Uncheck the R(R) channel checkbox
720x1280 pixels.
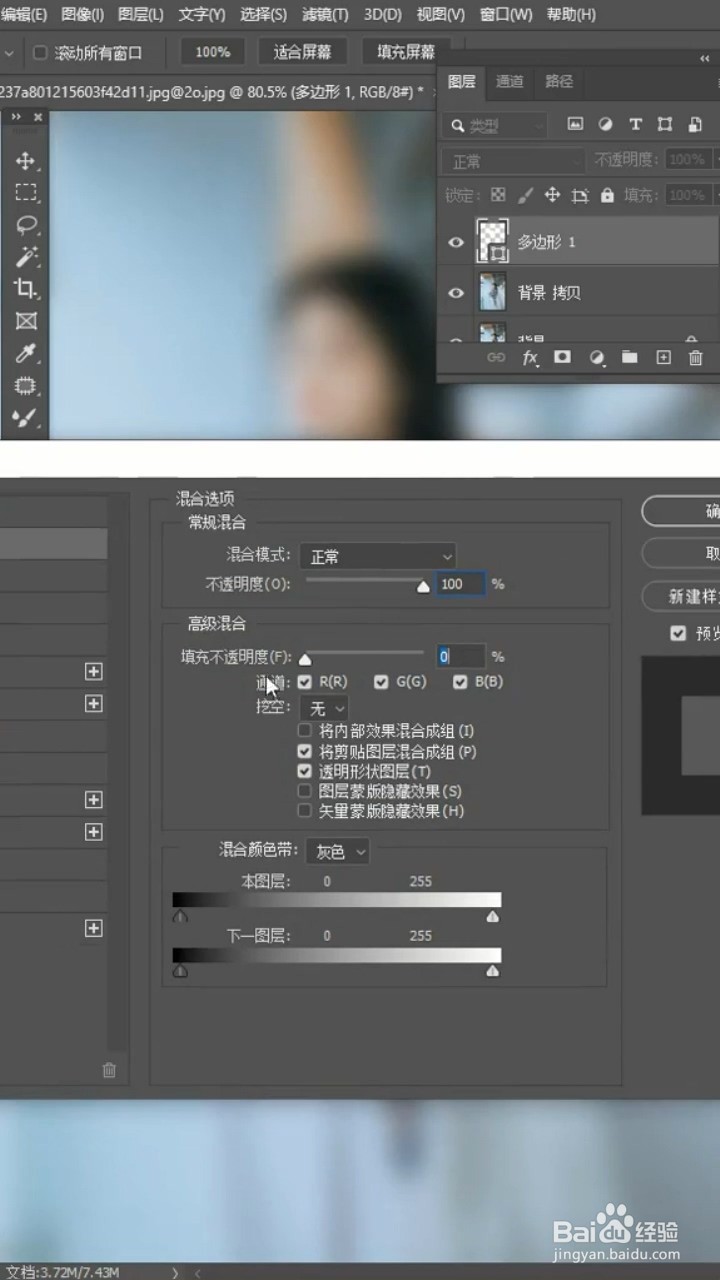coord(305,682)
